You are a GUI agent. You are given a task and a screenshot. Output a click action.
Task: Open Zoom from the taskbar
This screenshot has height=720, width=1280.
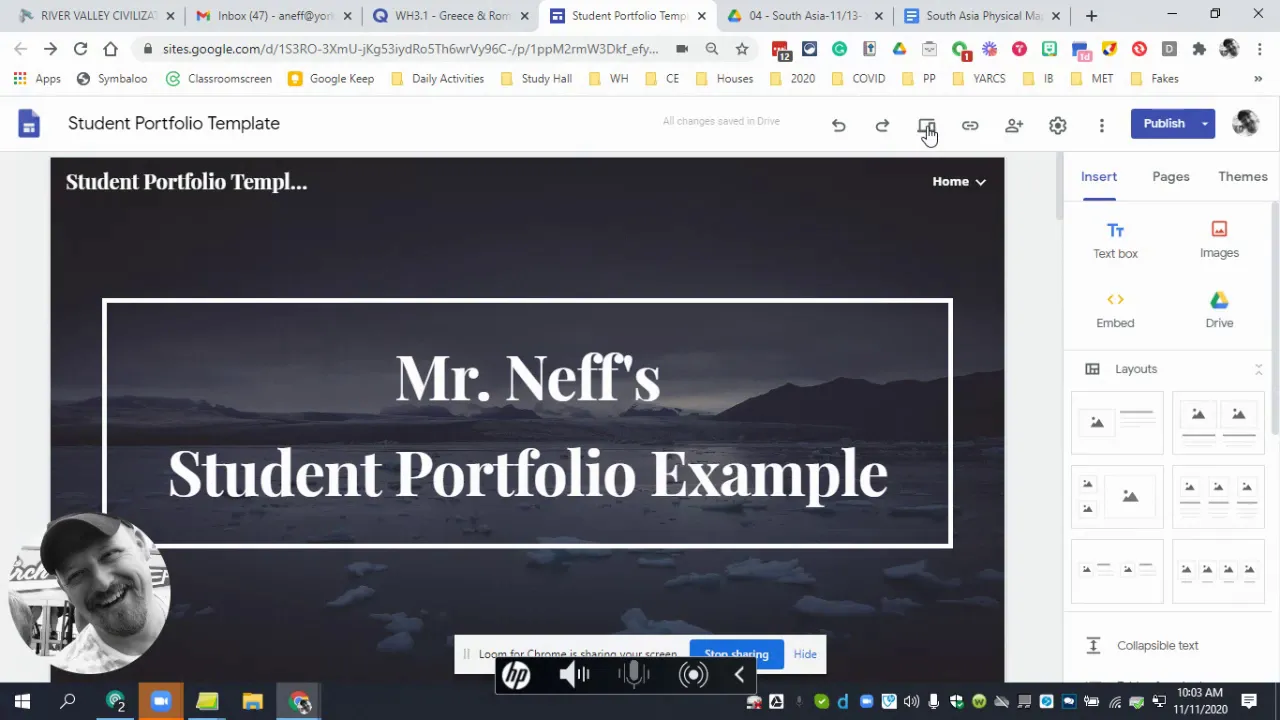coord(161,701)
